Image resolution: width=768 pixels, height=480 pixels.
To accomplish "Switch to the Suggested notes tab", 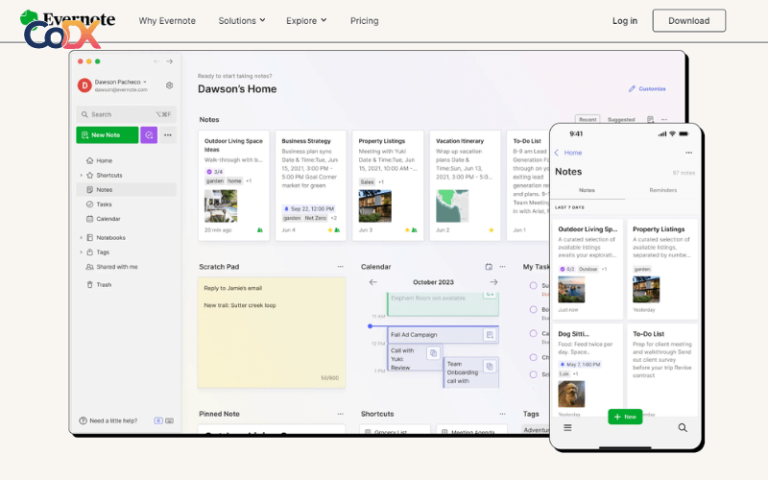I will [x=620, y=120].
